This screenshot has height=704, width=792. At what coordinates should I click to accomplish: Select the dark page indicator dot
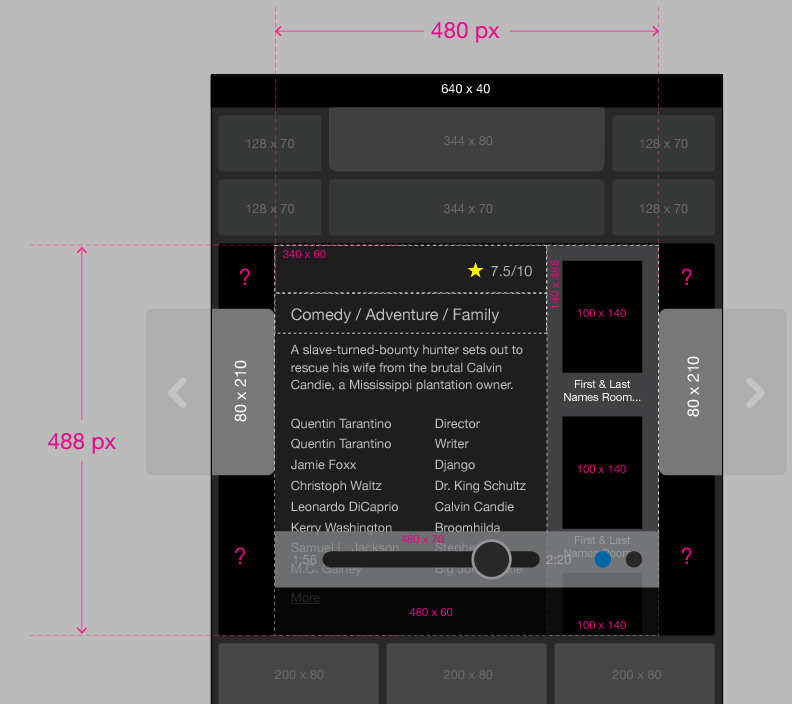pyautogui.click(x=633, y=559)
